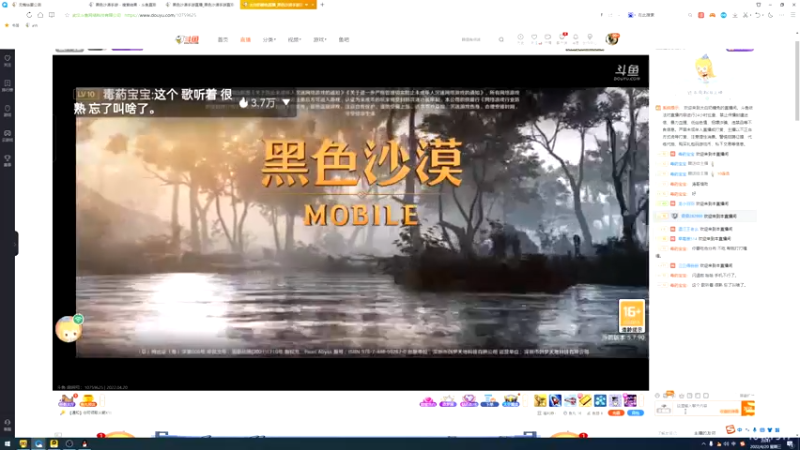This screenshot has height=450, width=800.
Task: Click the blue gift-bar activity icon
Action: (489, 401)
